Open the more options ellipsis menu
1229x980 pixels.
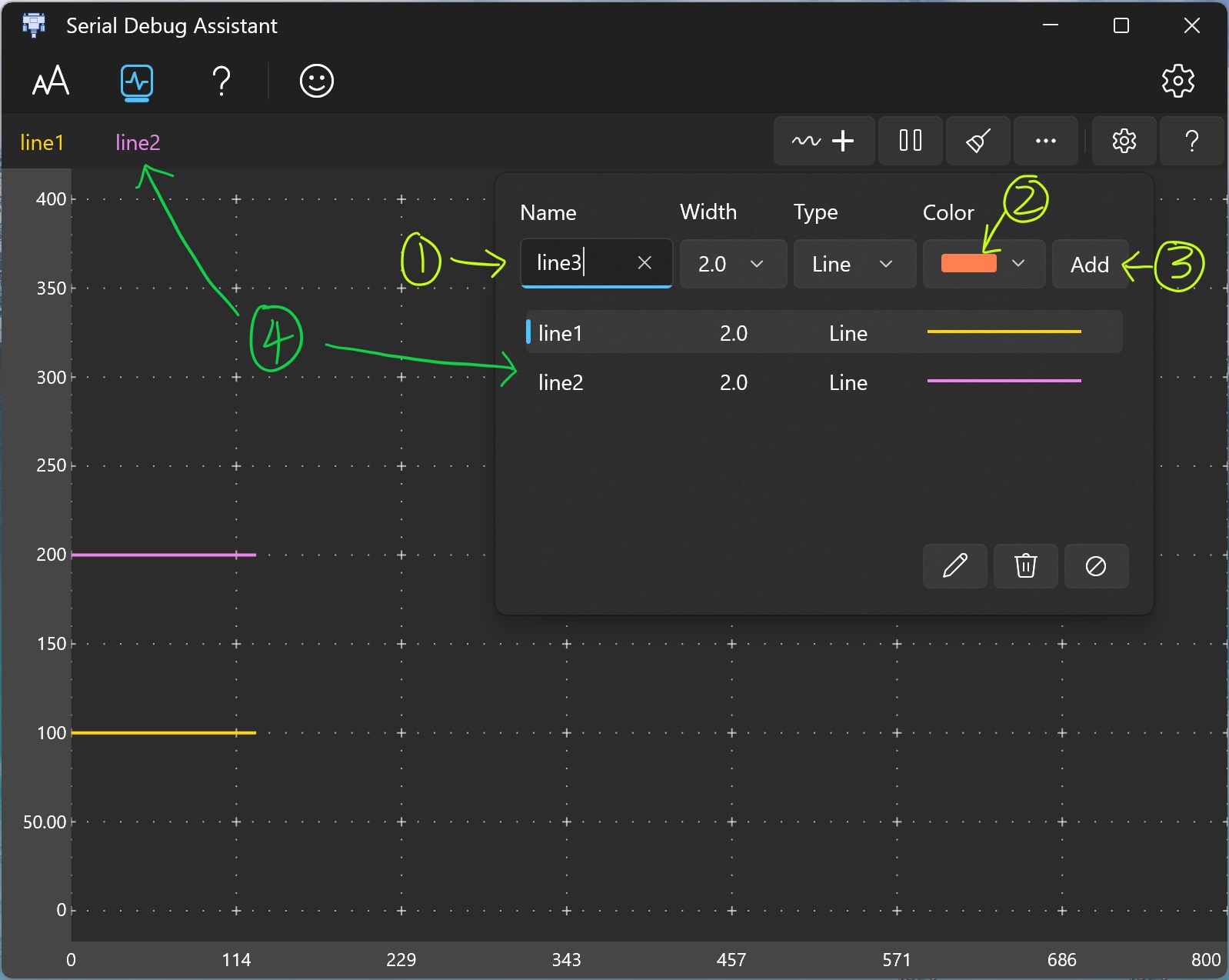coord(1046,141)
